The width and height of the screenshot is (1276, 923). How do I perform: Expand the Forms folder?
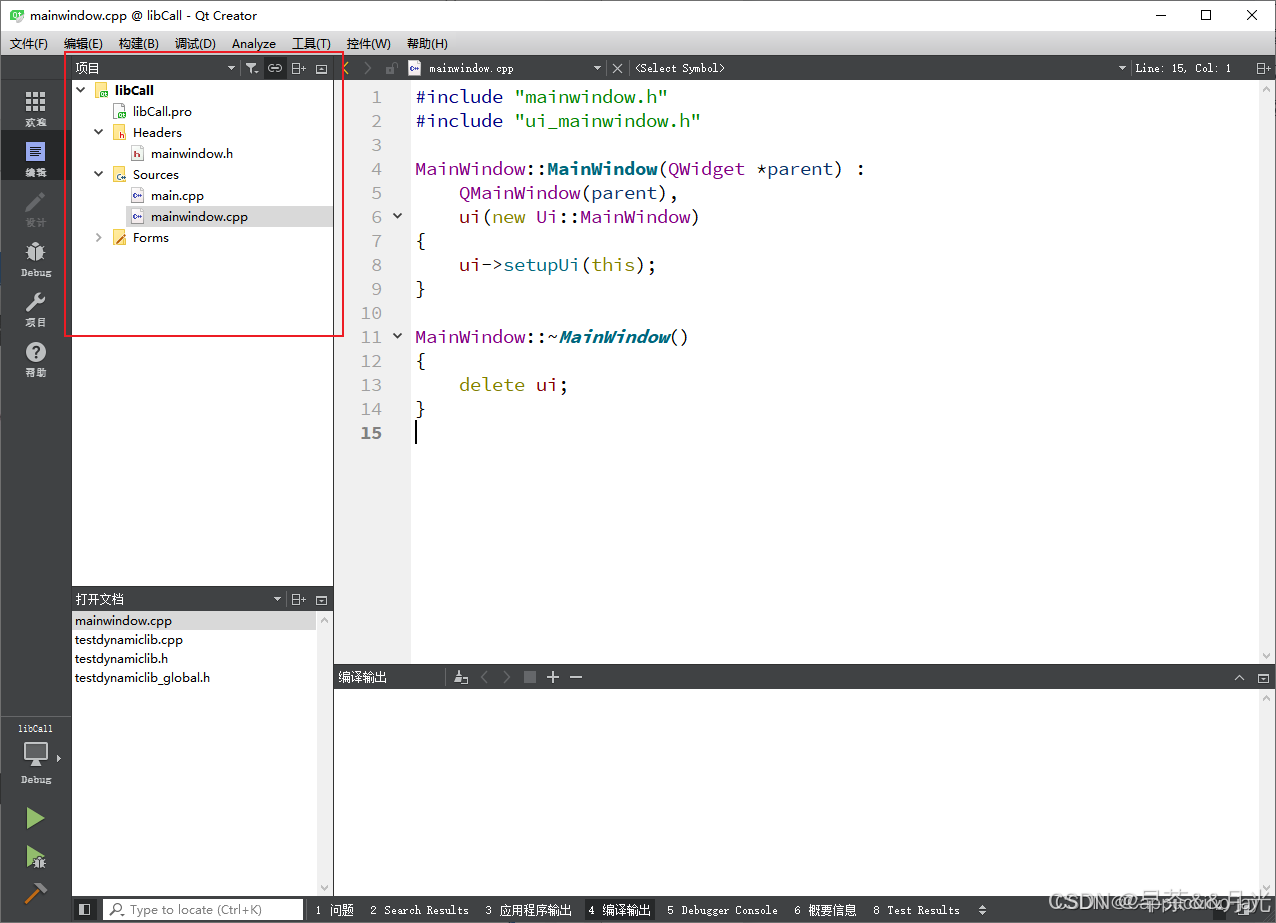(98, 237)
